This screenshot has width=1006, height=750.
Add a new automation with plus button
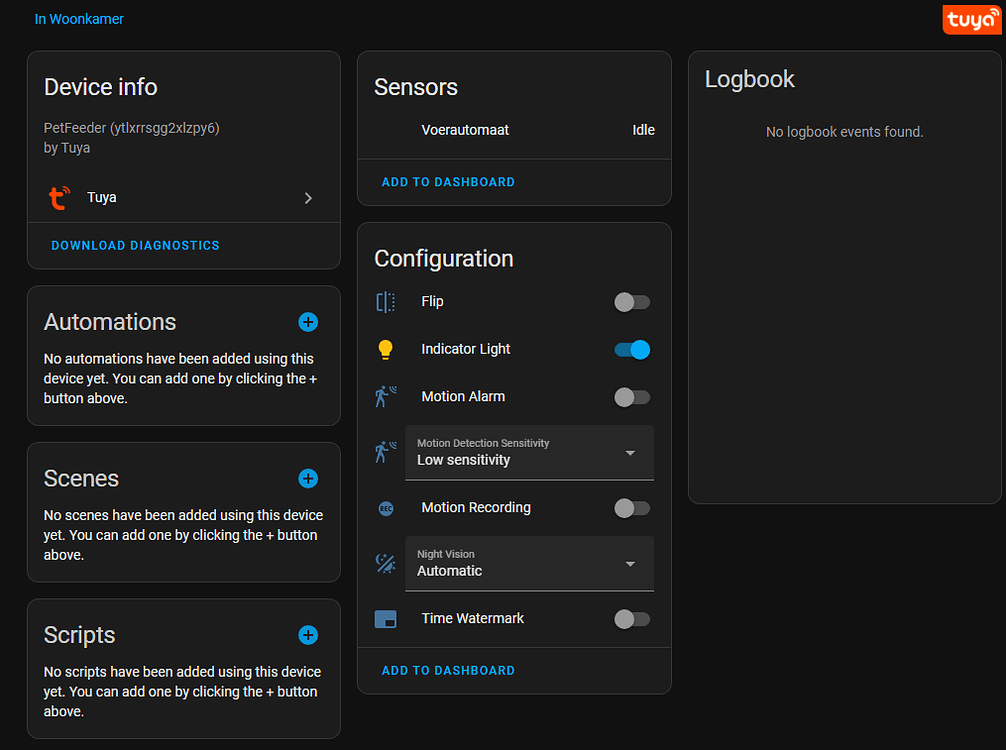click(x=308, y=322)
